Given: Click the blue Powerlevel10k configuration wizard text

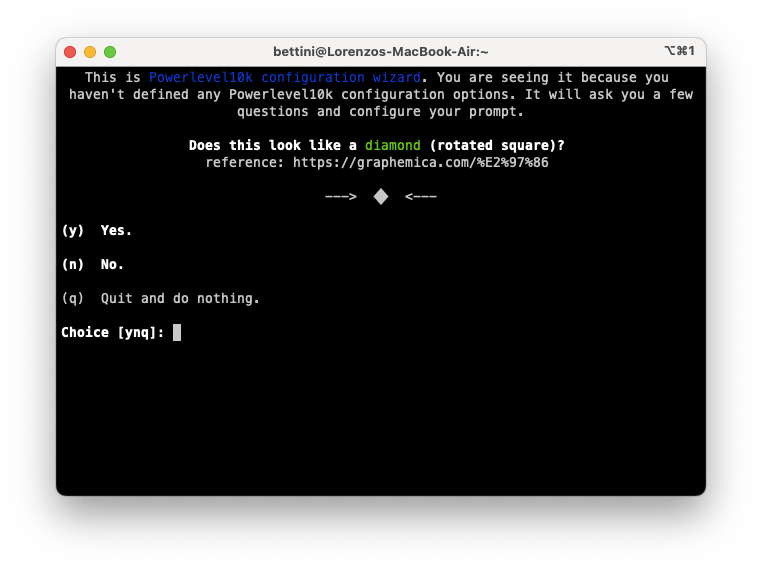Looking at the screenshot, I should [x=285, y=77].
